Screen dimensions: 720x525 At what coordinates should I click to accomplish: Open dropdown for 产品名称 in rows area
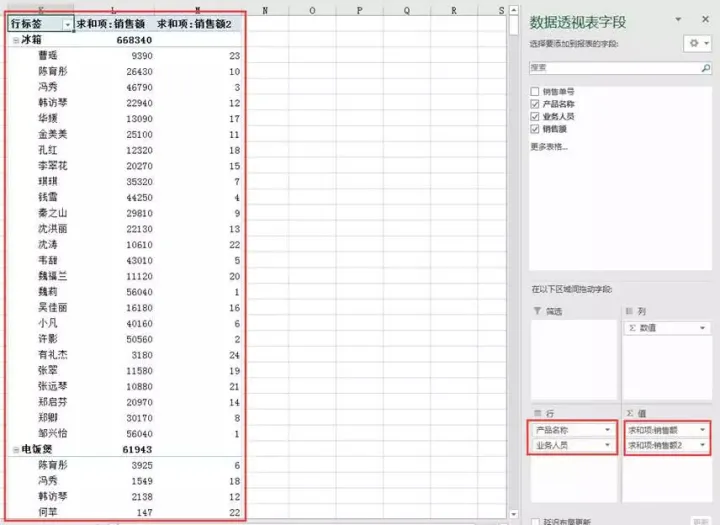(x=607, y=430)
